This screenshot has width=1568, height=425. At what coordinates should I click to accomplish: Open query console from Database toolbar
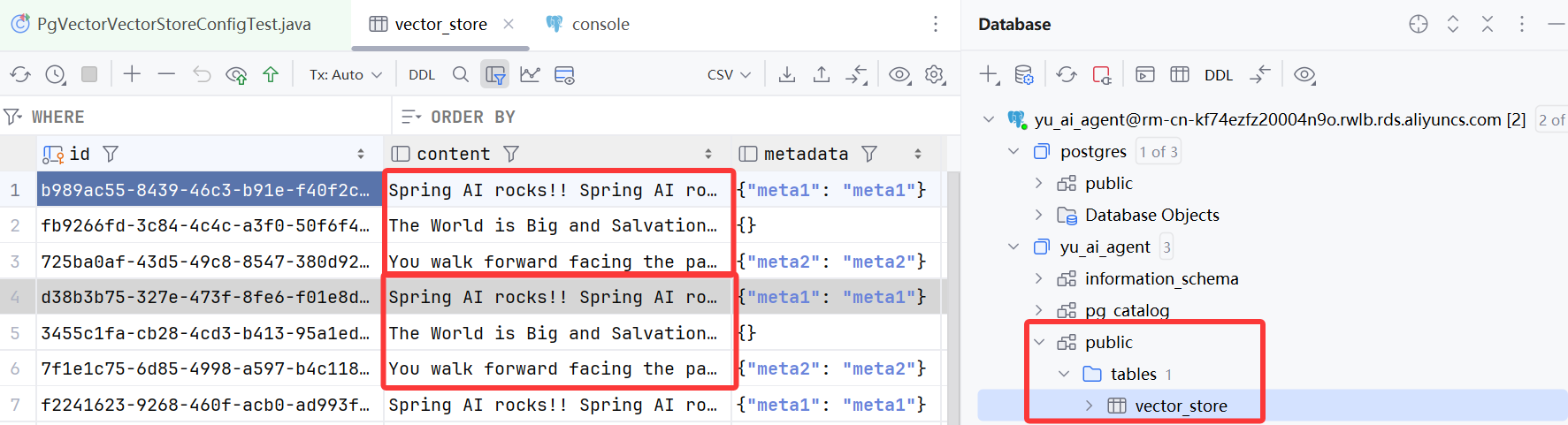[1145, 75]
